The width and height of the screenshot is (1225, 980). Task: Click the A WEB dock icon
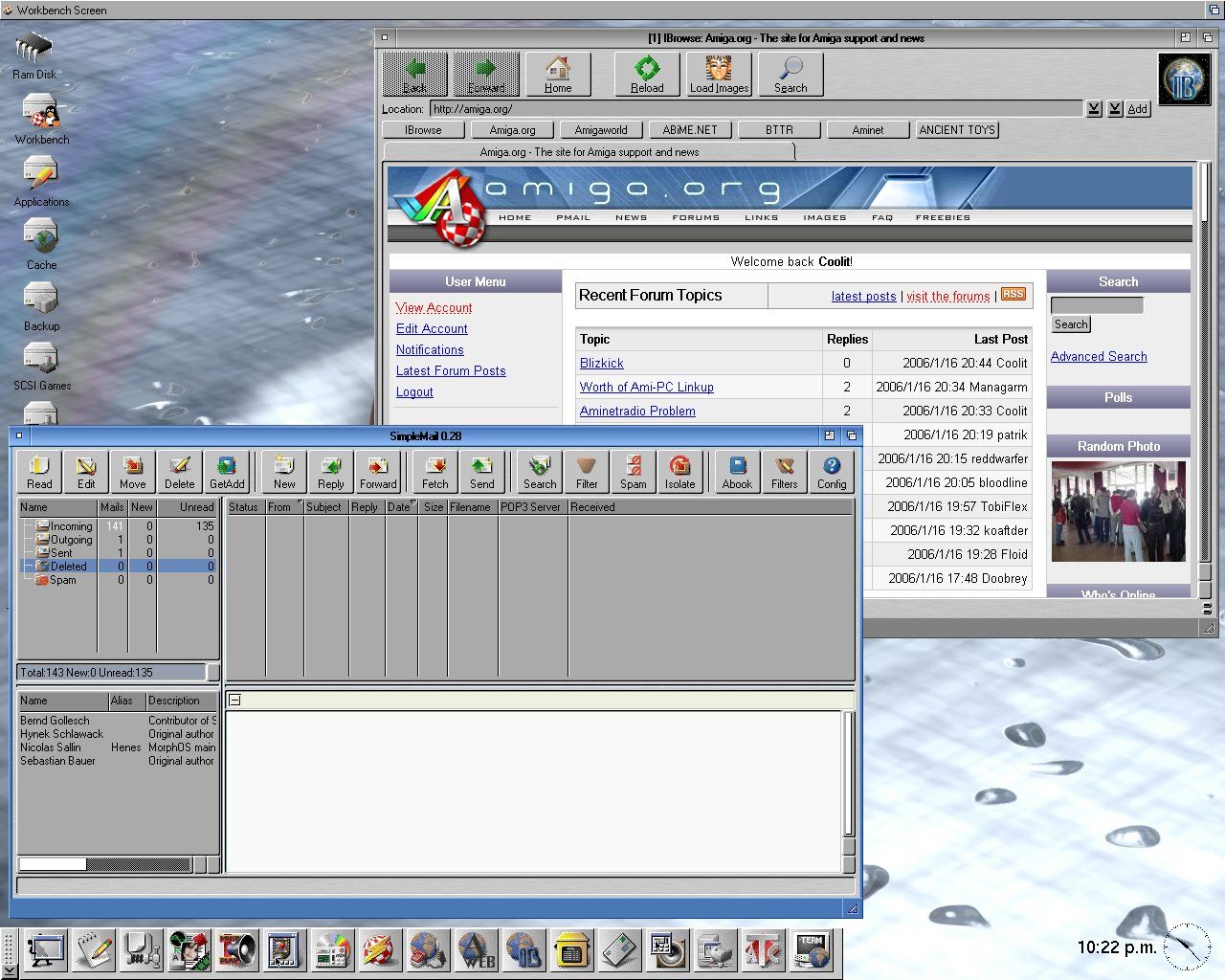click(x=476, y=950)
